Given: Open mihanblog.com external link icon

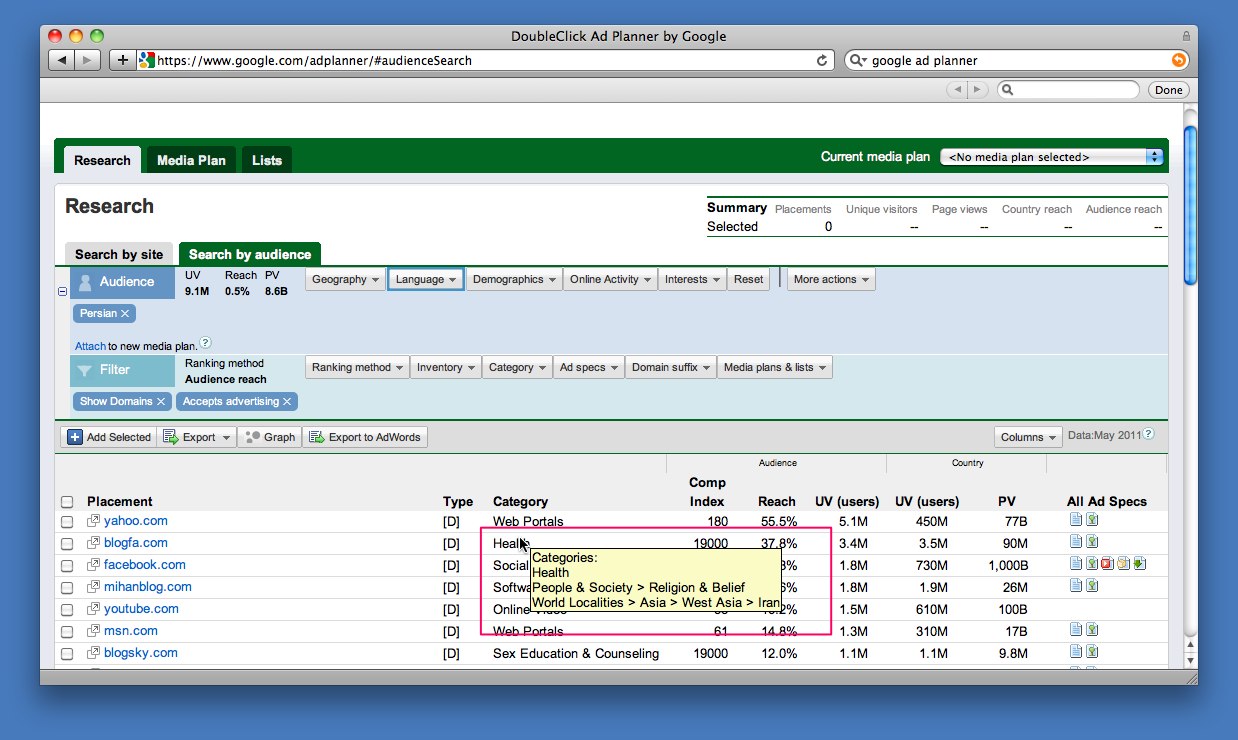Looking at the screenshot, I should click(94, 587).
